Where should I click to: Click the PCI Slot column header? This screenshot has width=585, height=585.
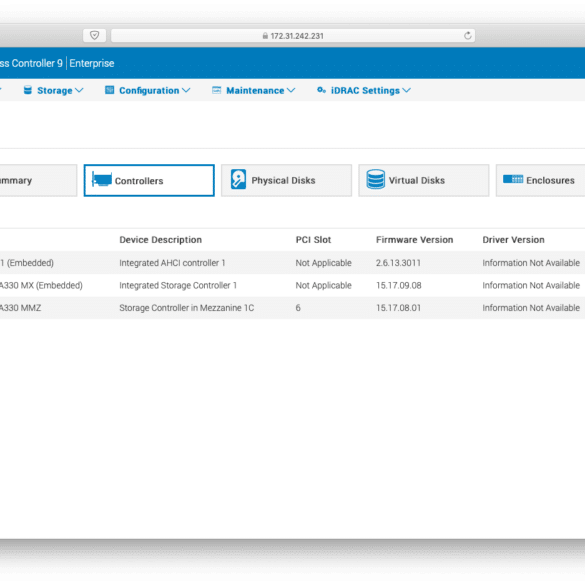click(x=313, y=240)
